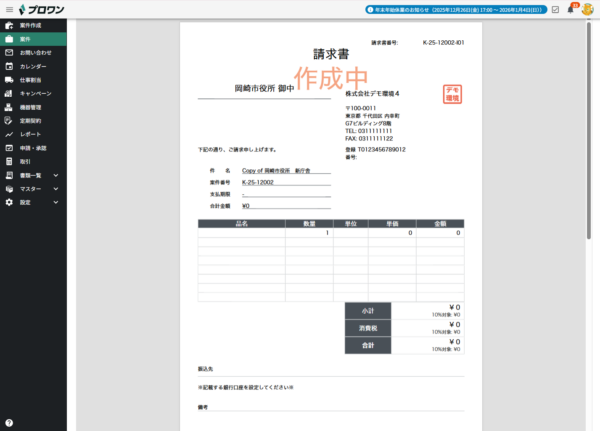Open 案件作成 from the sidebar

tap(31, 25)
